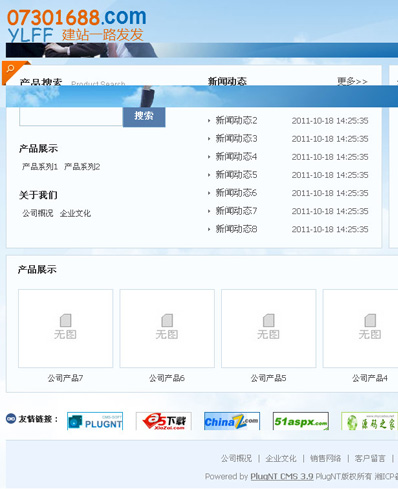Click the a5 下载 friend link logo

(x=164, y=421)
